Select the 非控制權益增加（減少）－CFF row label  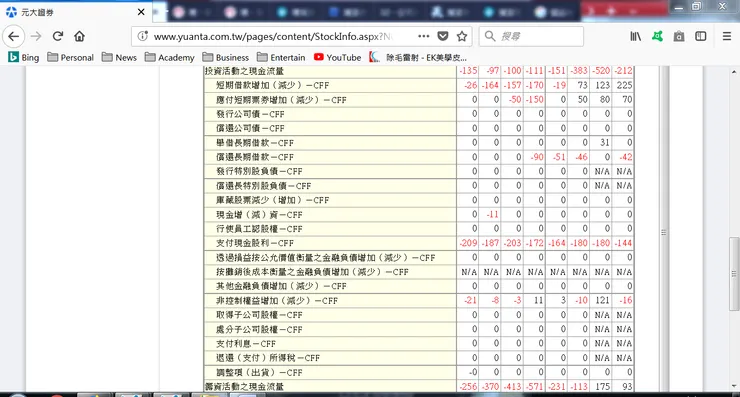277,301
